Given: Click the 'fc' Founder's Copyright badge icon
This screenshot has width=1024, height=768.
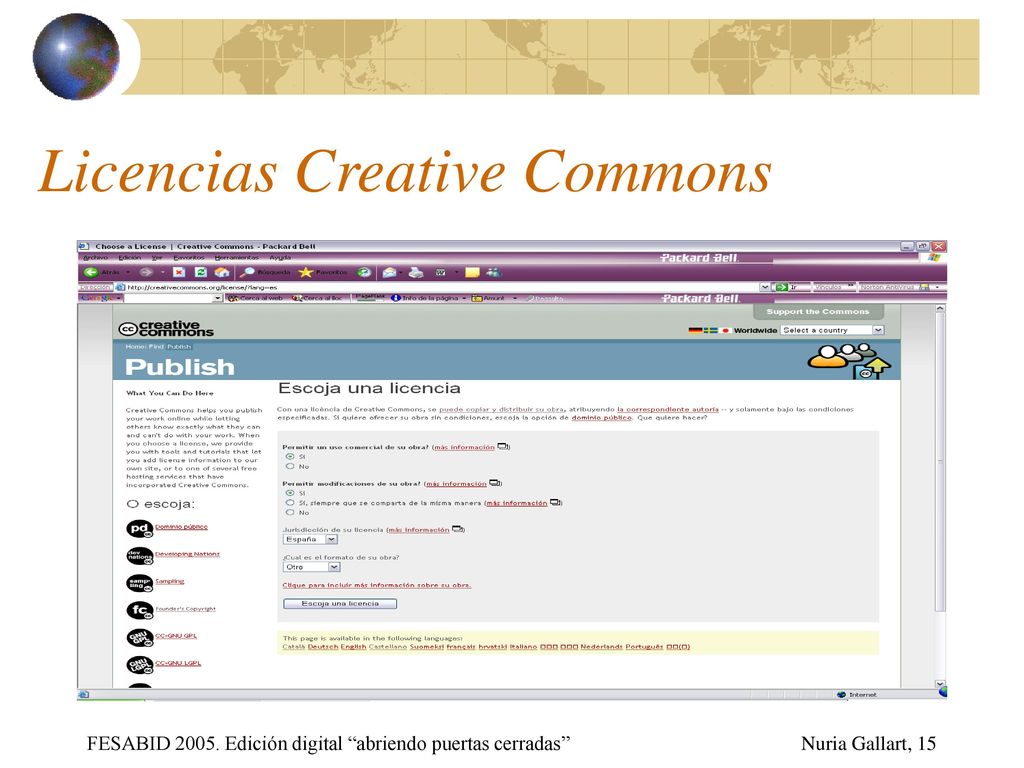Looking at the screenshot, I should coord(139,611).
